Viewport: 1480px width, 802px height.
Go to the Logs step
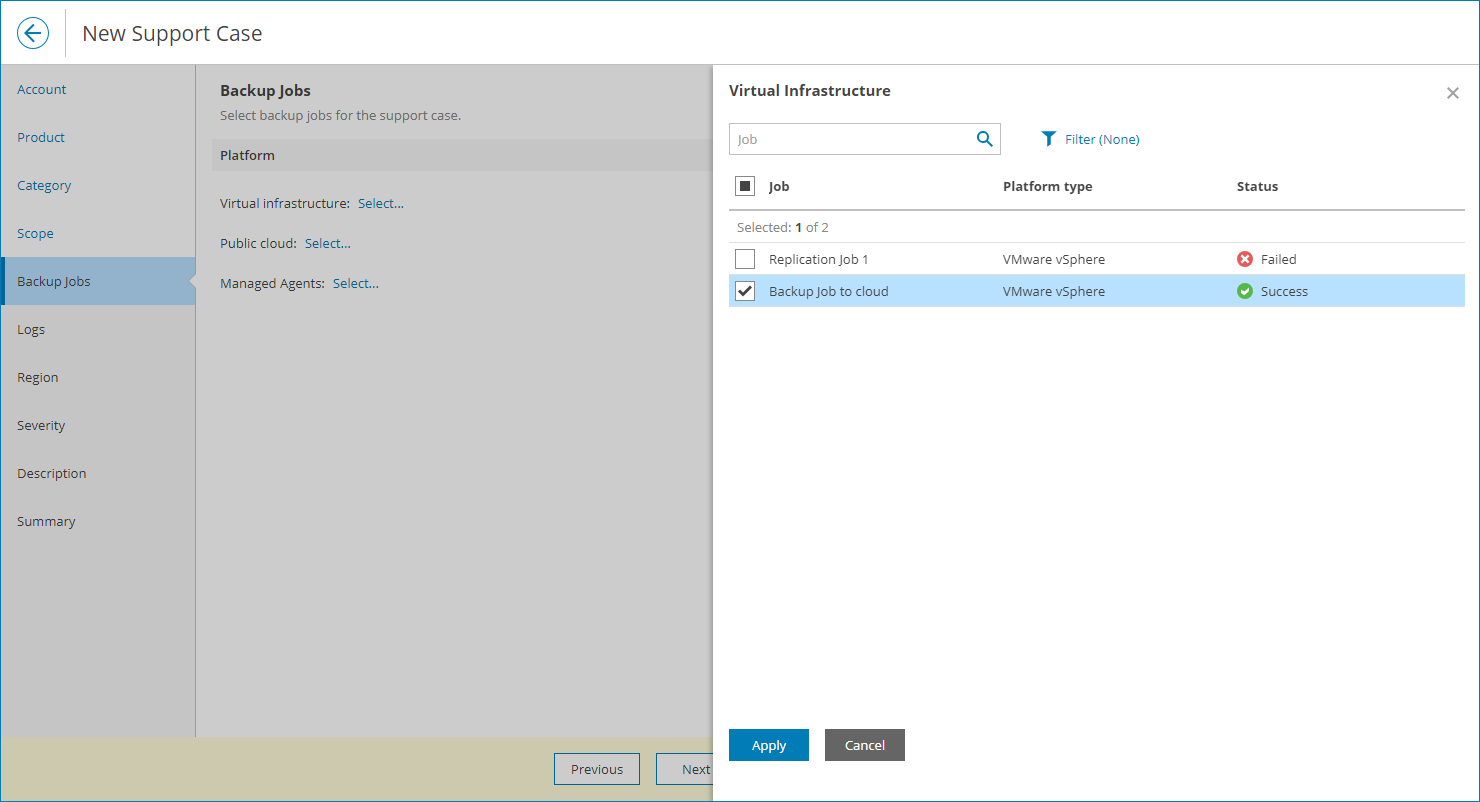(x=31, y=329)
